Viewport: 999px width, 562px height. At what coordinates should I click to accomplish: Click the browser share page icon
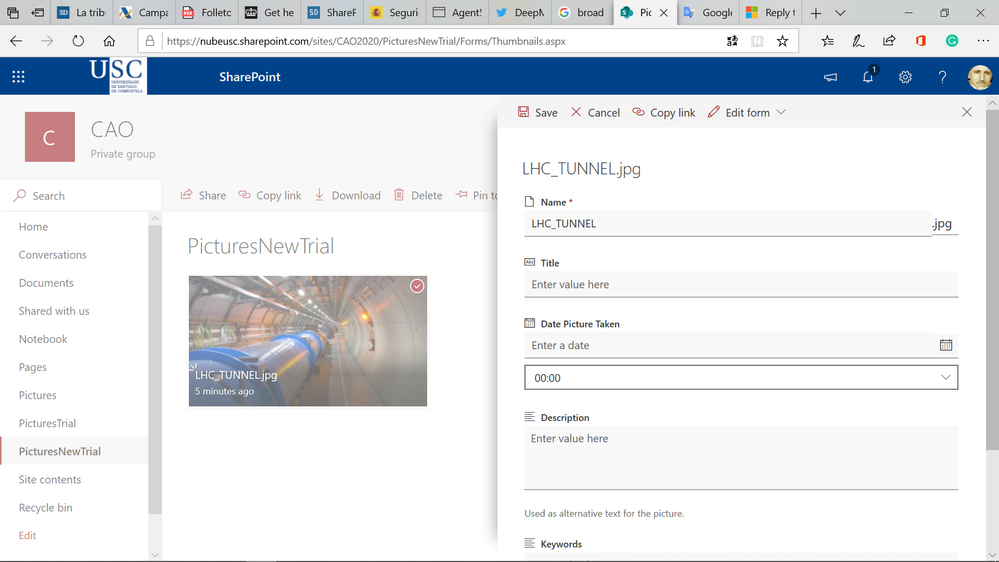[x=889, y=41]
